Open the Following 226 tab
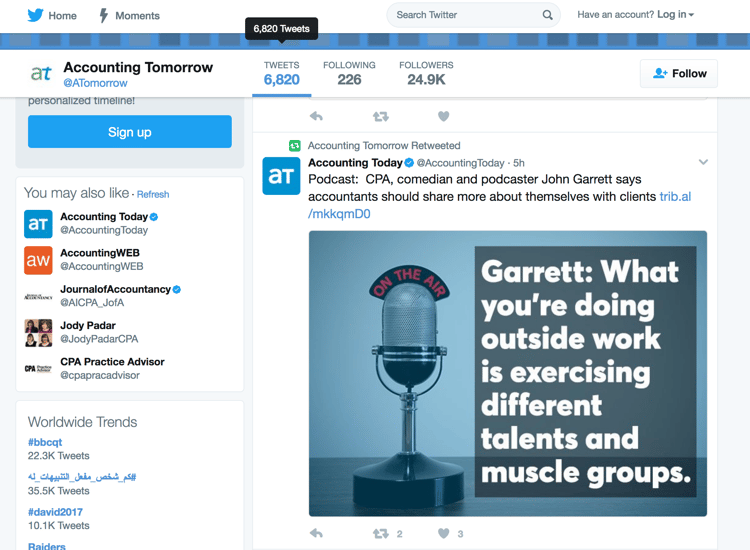Screen dimensions: 750x550 [x=349, y=74]
